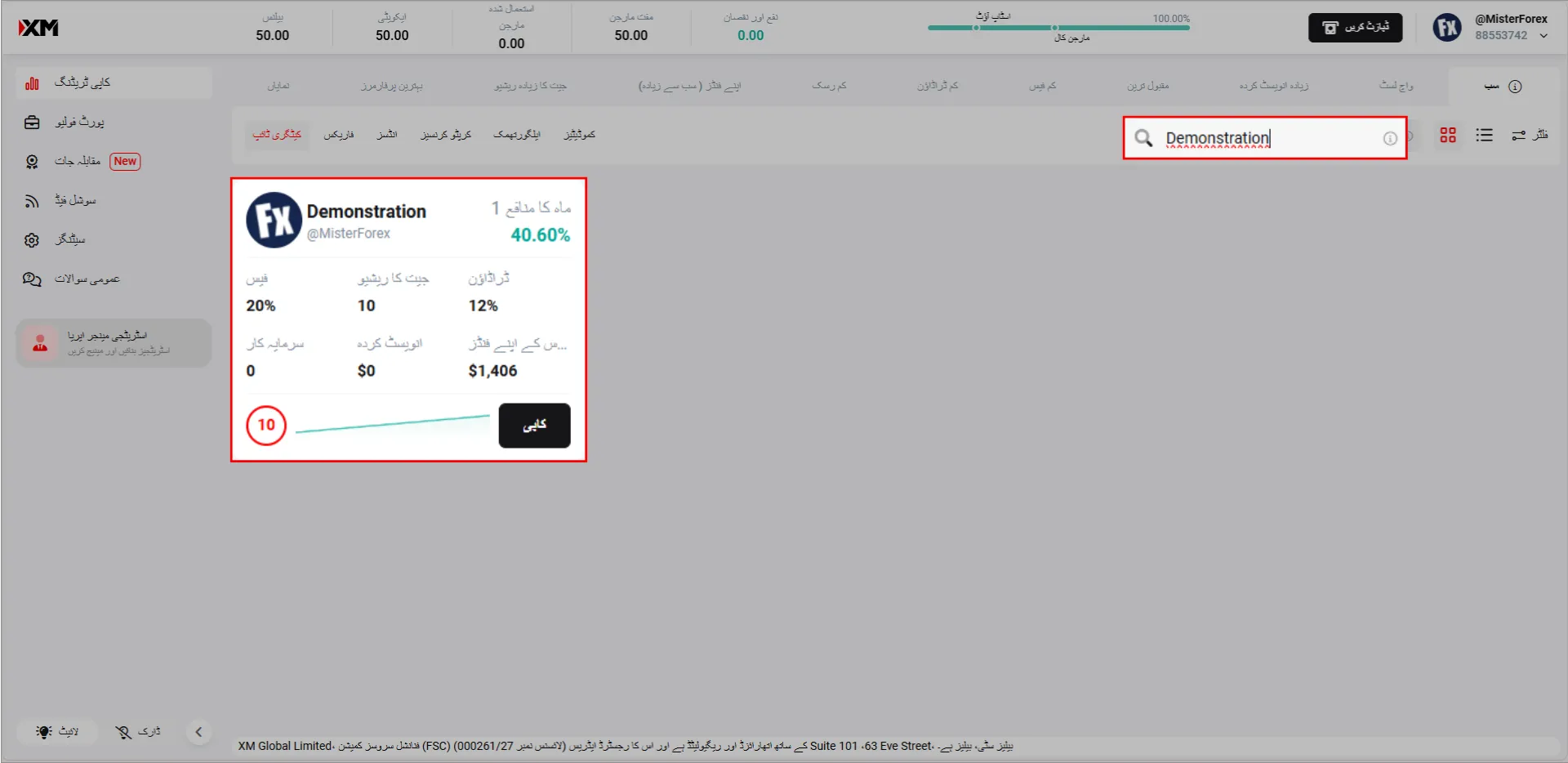Select the Own Funds (highest) tab
The height and width of the screenshot is (763, 1568).
(689, 86)
